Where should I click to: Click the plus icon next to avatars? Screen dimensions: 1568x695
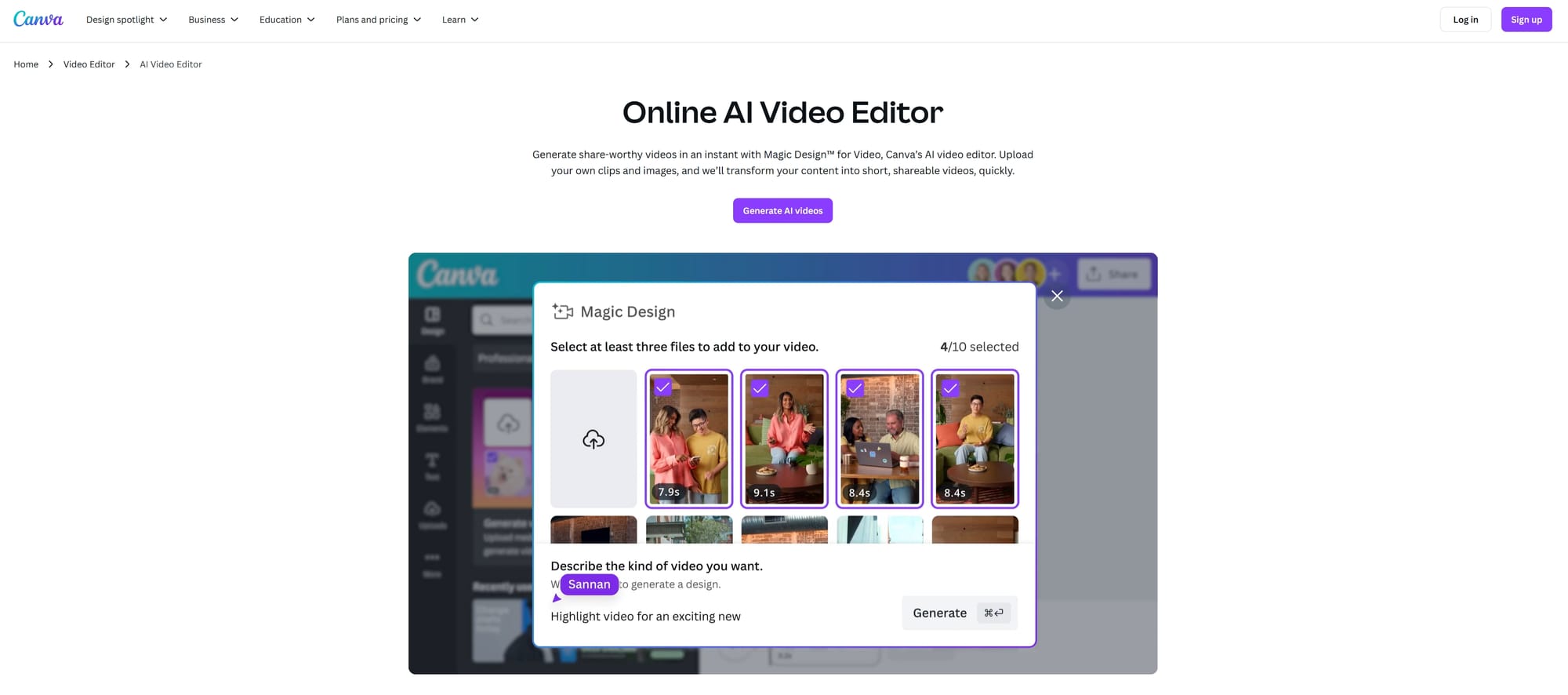[1055, 274]
